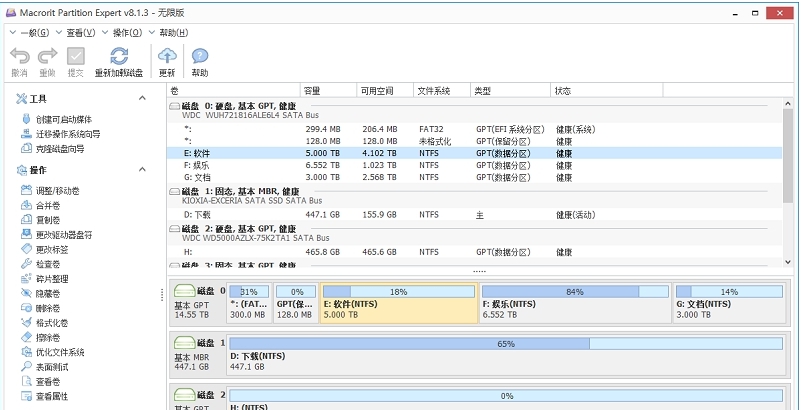The height and width of the screenshot is (410, 802).
Task: Open 帮助 help bubble icon in toolbar
Action: (200, 57)
